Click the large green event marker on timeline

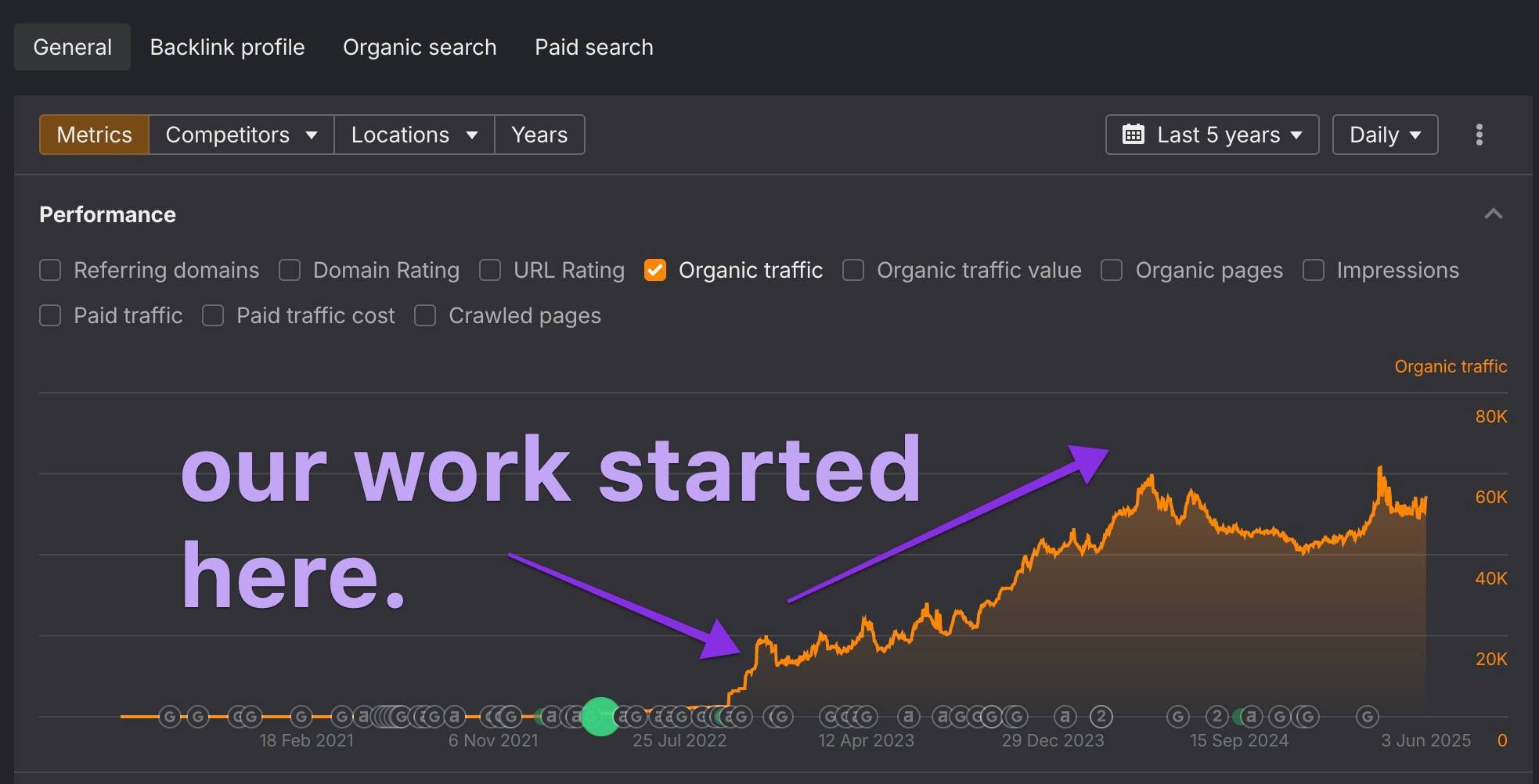coord(600,716)
